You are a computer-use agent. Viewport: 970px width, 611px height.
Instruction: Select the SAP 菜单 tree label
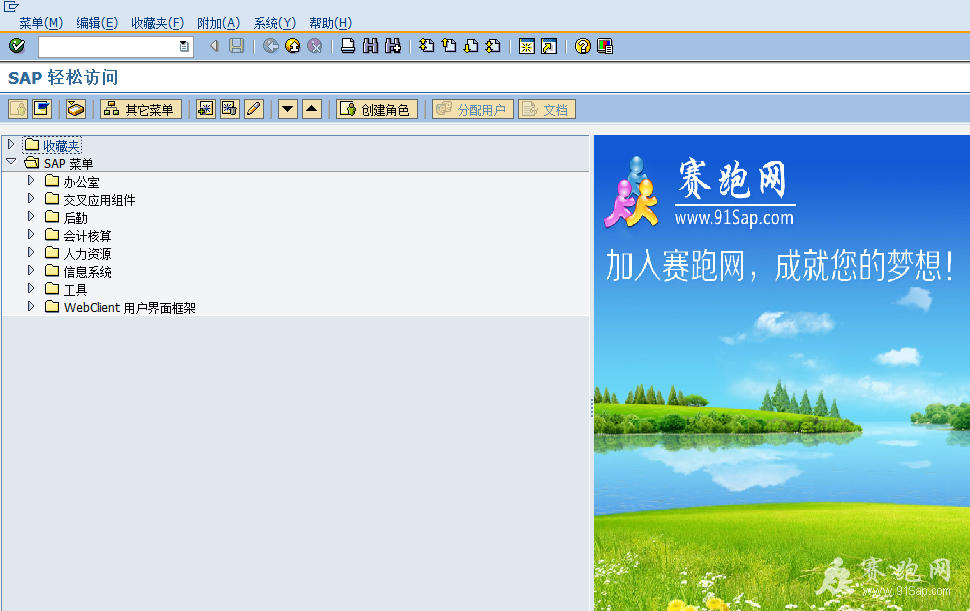click(68, 164)
